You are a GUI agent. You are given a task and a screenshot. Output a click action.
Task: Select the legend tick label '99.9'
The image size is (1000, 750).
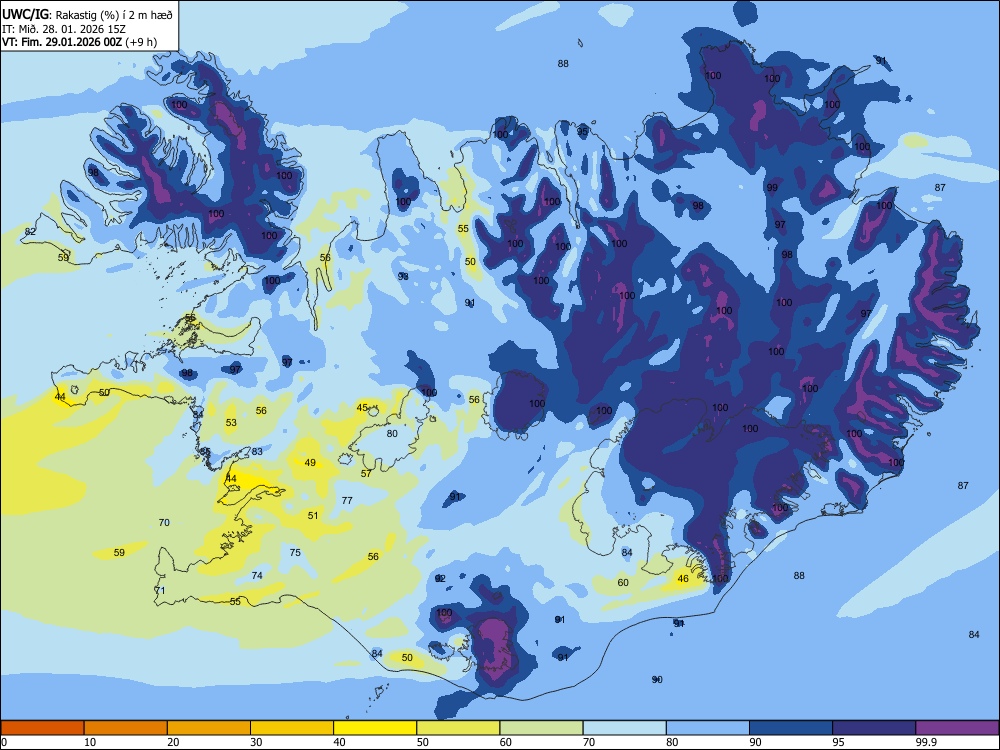tap(925, 742)
